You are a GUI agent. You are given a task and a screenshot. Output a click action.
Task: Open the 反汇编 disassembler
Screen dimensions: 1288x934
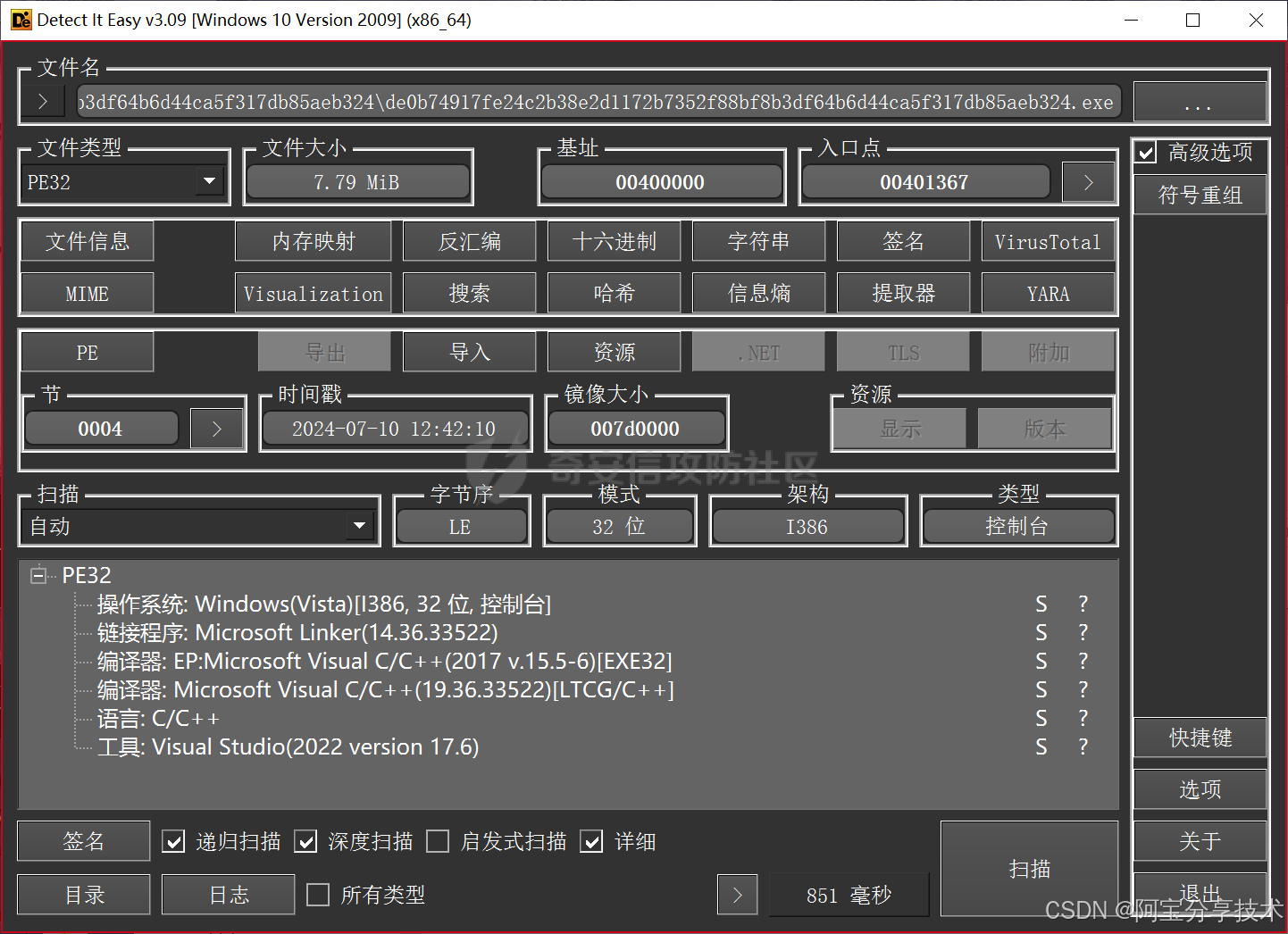(x=470, y=241)
